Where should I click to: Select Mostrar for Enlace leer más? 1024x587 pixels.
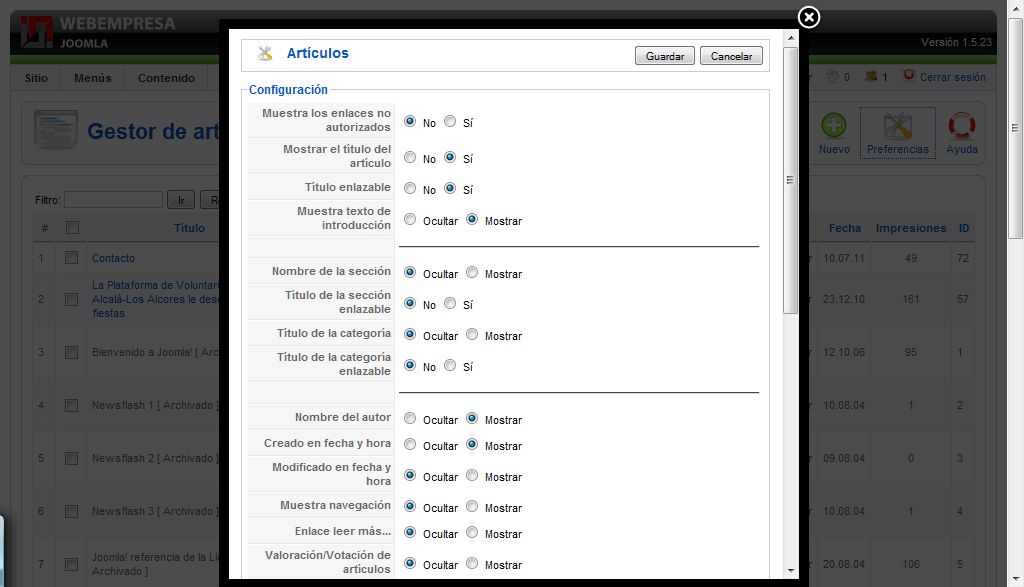tap(472, 533)
